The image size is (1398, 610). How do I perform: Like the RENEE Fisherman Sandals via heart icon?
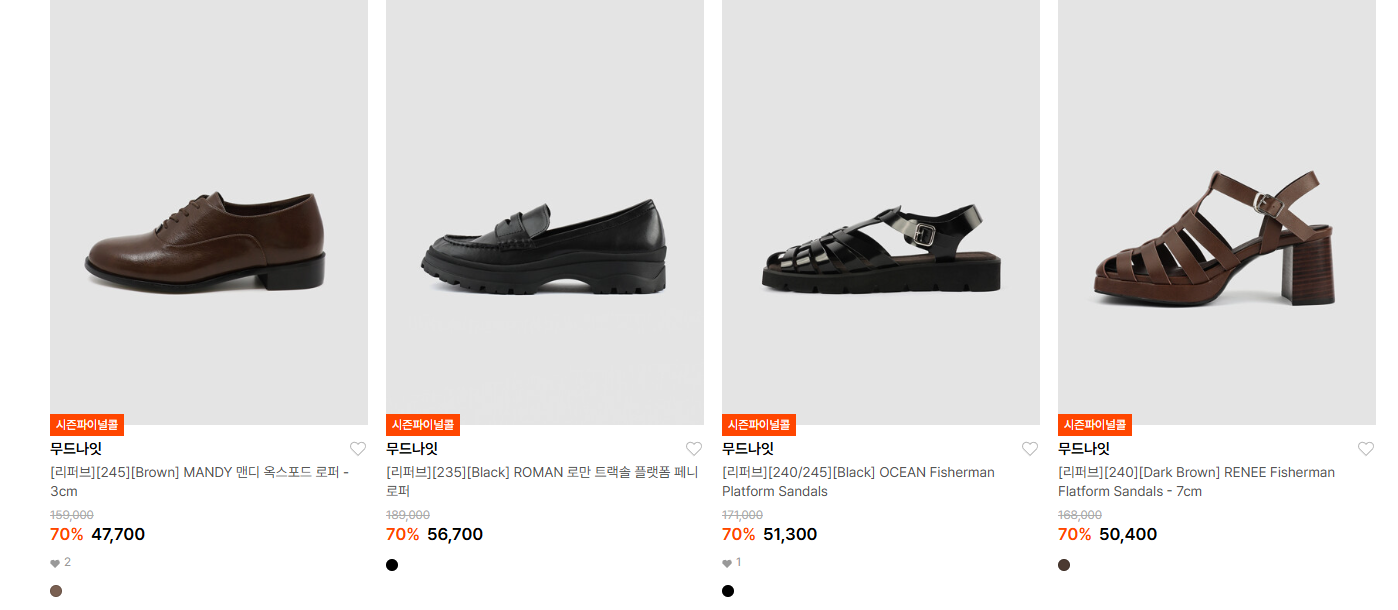point(1366,449)
